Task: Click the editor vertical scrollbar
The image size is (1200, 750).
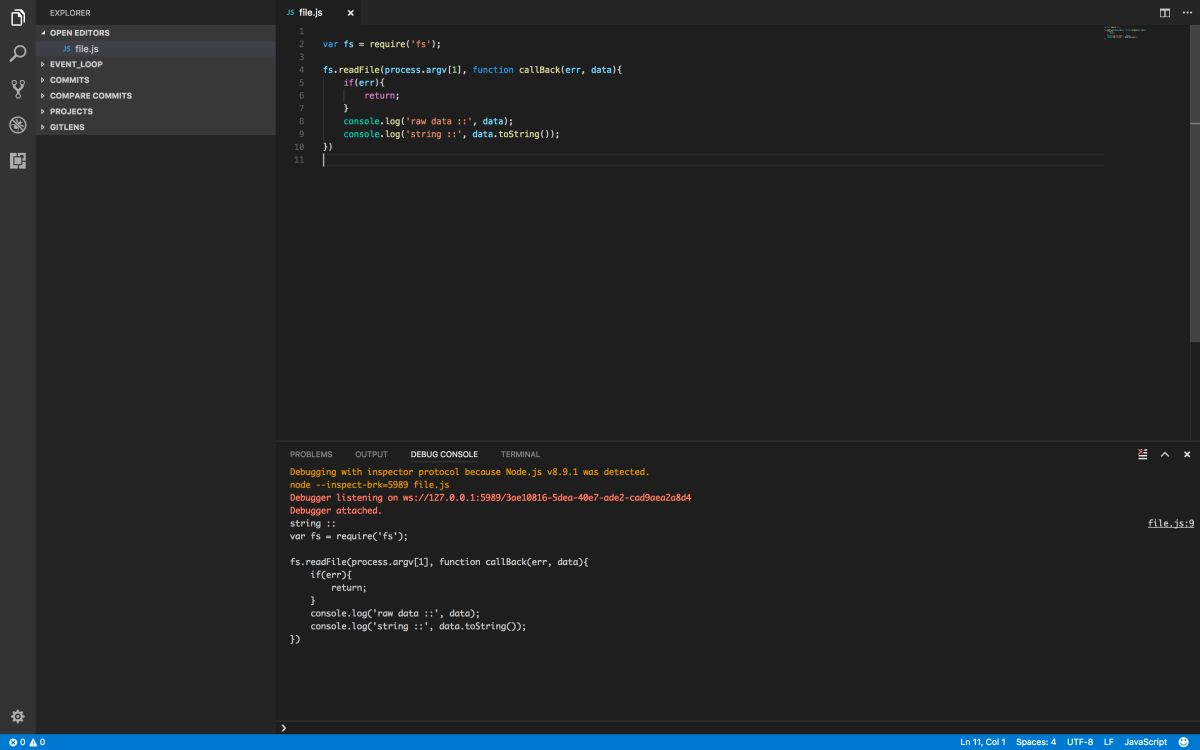Action: (x=1194, y=185)
